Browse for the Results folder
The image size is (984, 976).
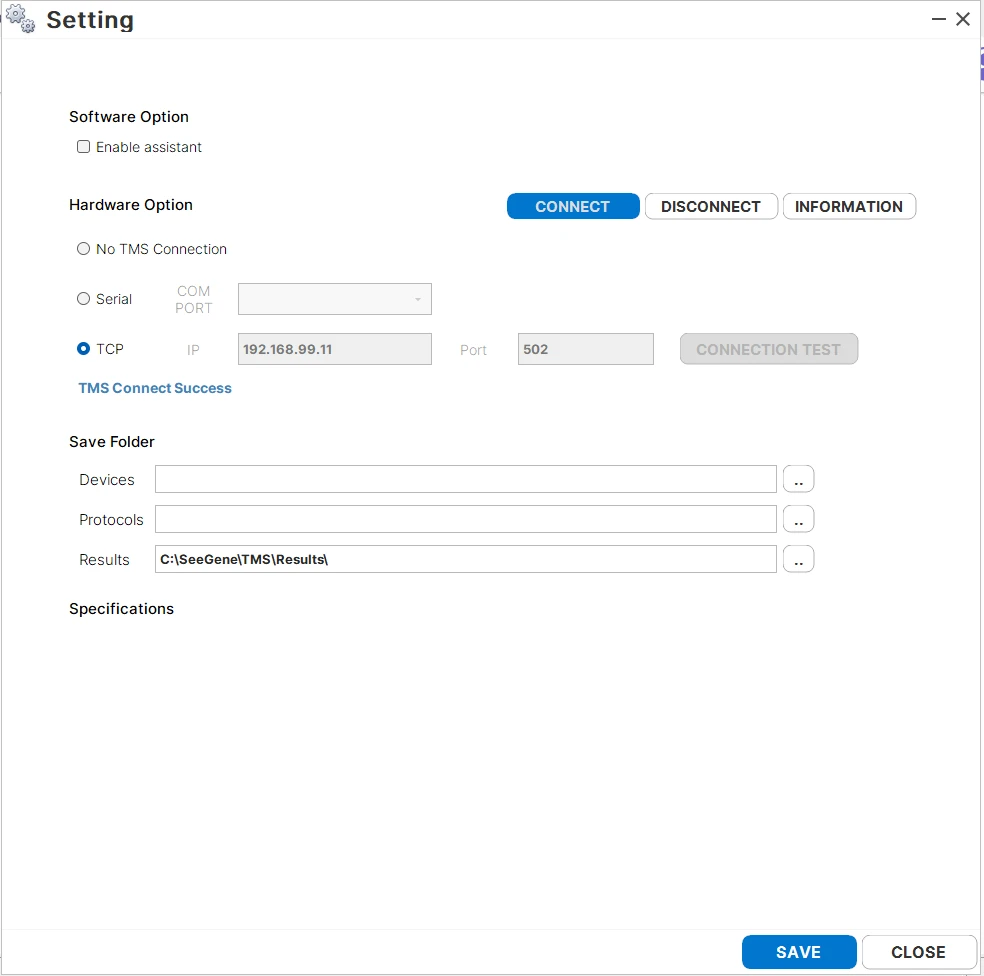point(798,559)
